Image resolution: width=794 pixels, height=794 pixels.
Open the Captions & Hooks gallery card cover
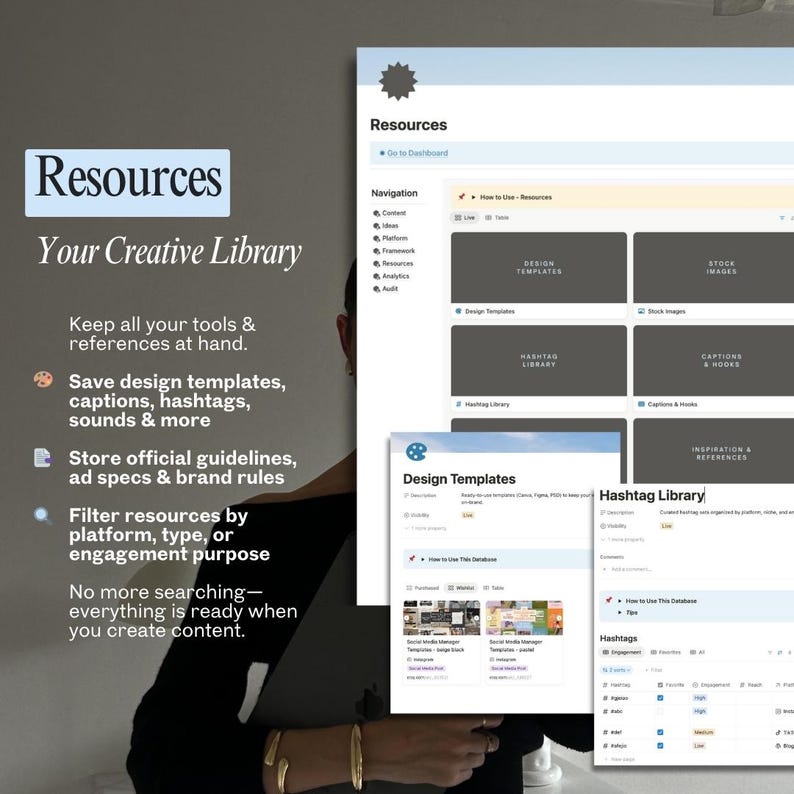[713, 361]
